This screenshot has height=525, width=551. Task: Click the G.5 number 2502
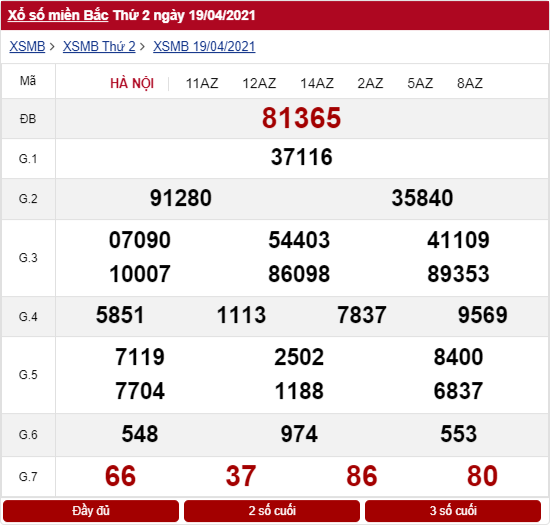(x=299, y=357)
